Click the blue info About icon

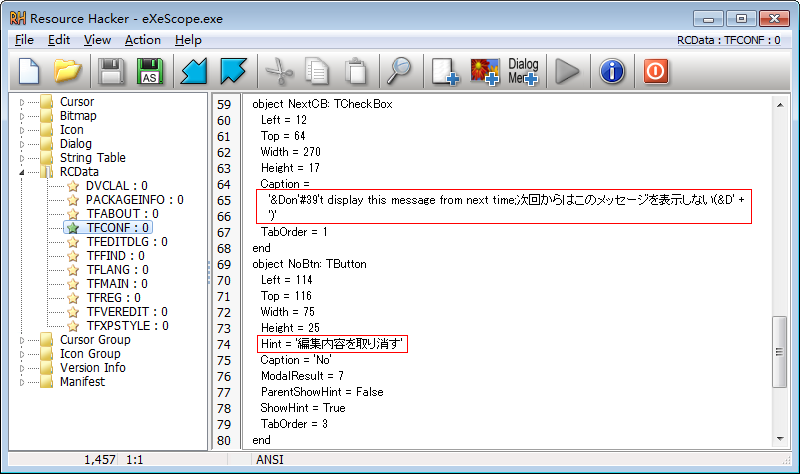(612, 71)
